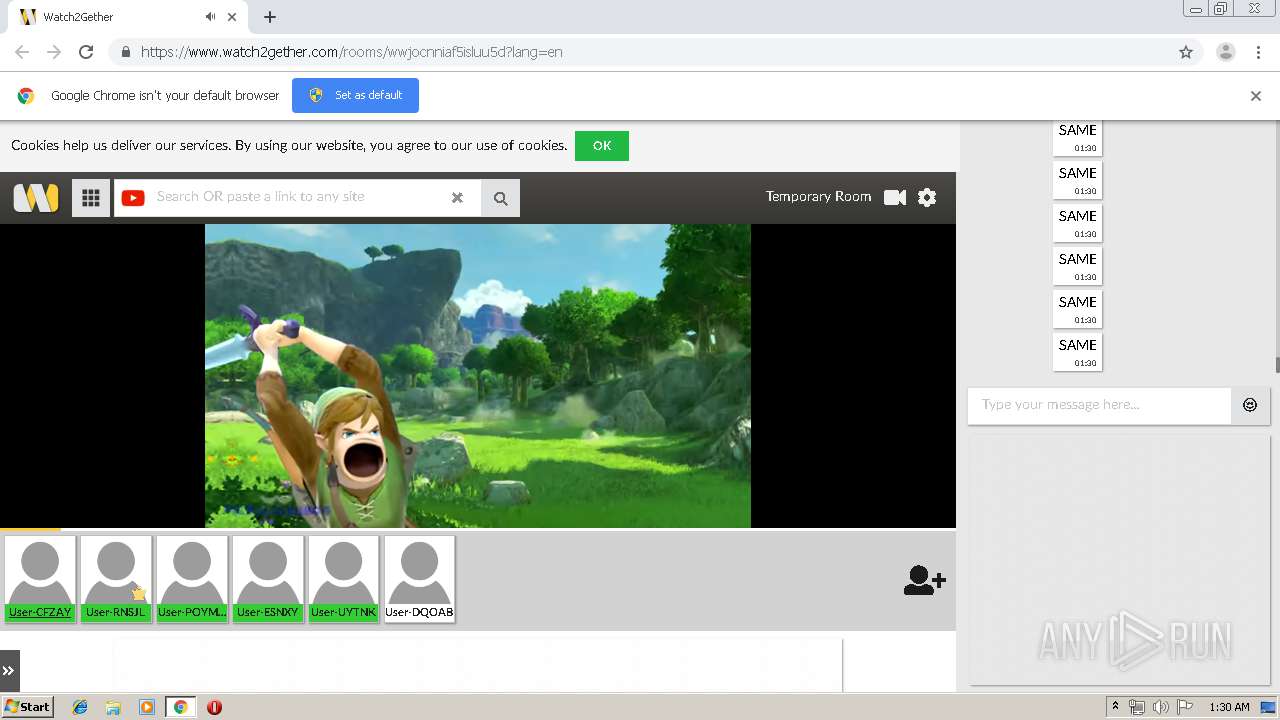
Task: Click the Watch2Gether logo icon
Action: [36, 197]
